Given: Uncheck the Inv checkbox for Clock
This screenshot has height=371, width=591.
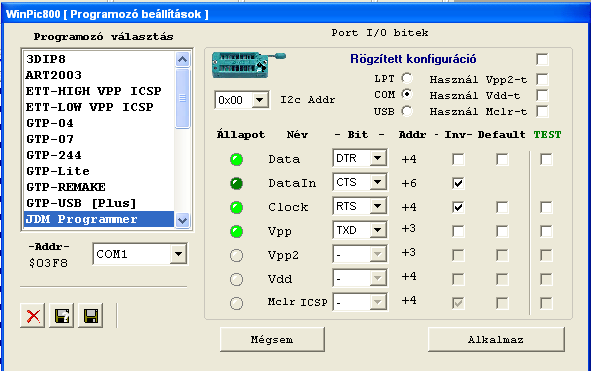Looking at the screenshot, I should [x=458, y=207].
